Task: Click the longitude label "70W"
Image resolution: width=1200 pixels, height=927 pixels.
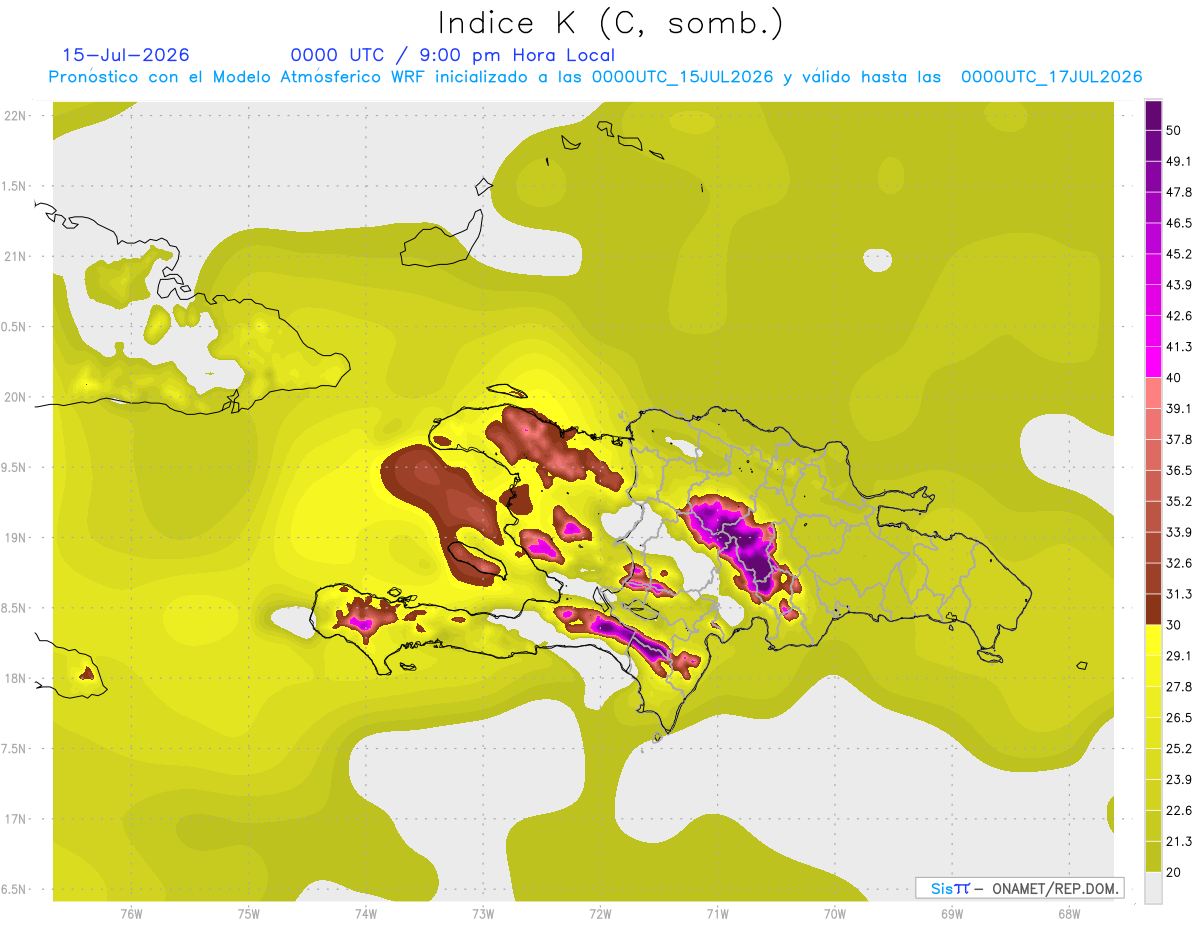Action: 835,913
